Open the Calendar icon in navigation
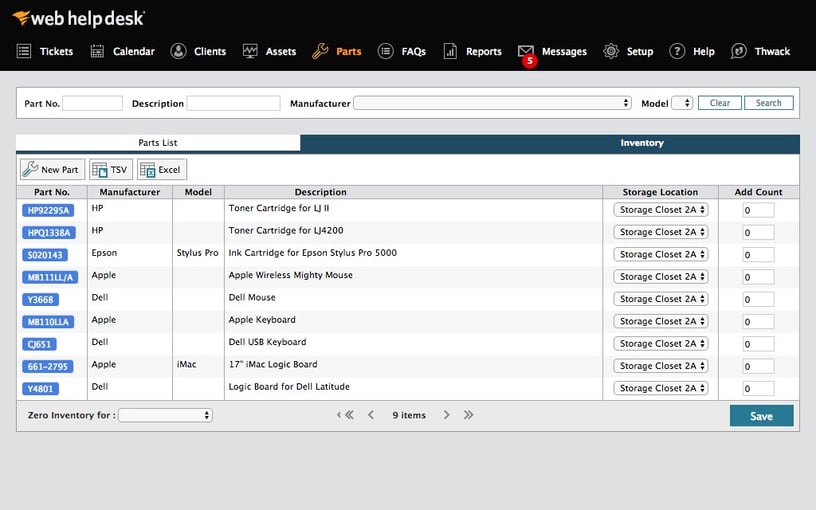The width and height of the screenshot is (816, 510). click(x=97, y=51)
